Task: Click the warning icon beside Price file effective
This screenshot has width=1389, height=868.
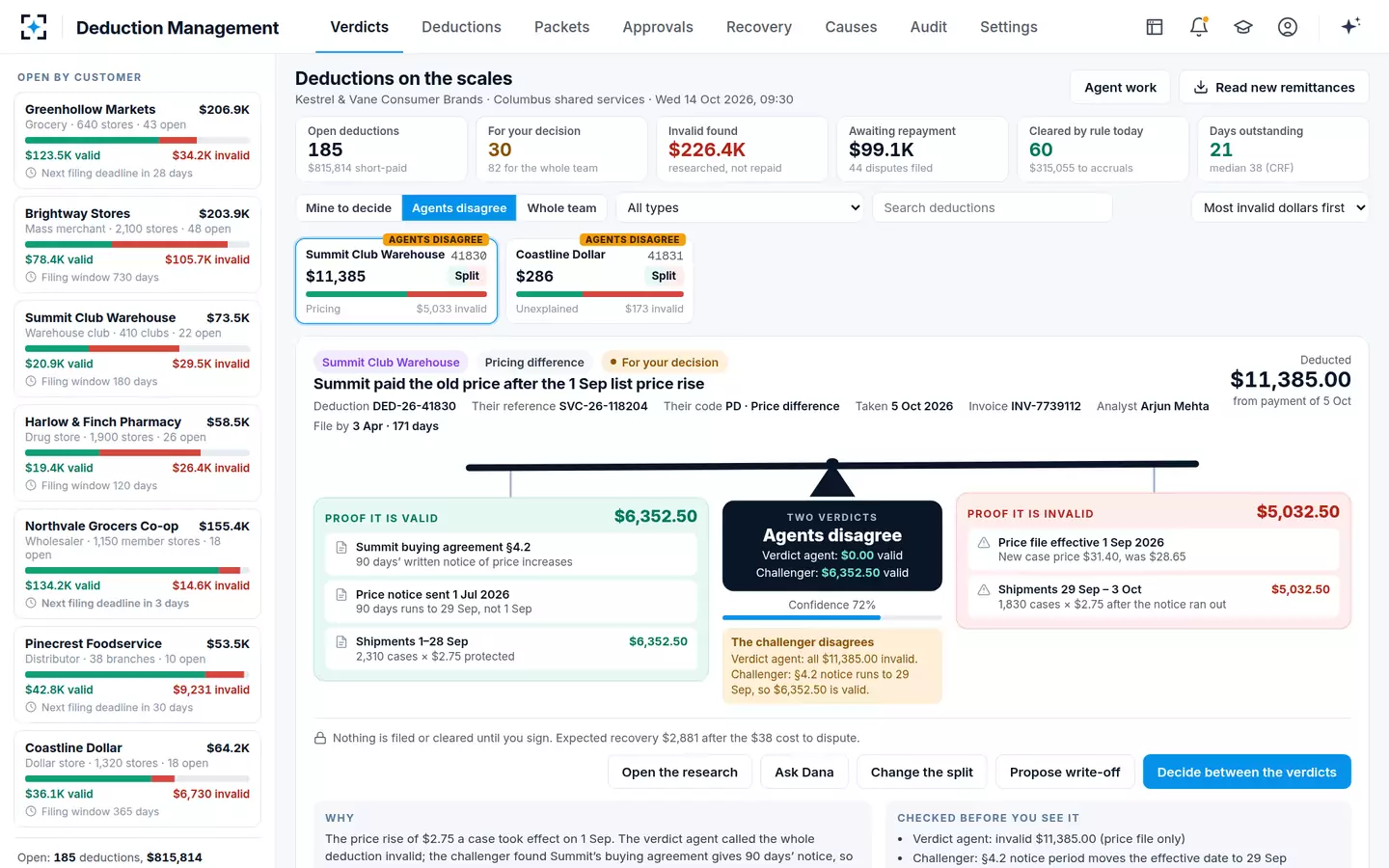Action: click(x=984, y=543)
